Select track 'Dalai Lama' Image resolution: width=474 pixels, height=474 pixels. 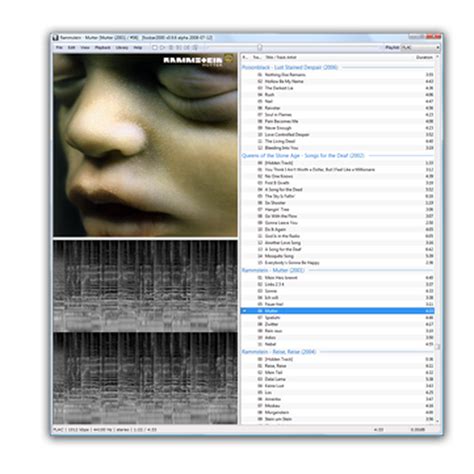[x=337, y=379]
